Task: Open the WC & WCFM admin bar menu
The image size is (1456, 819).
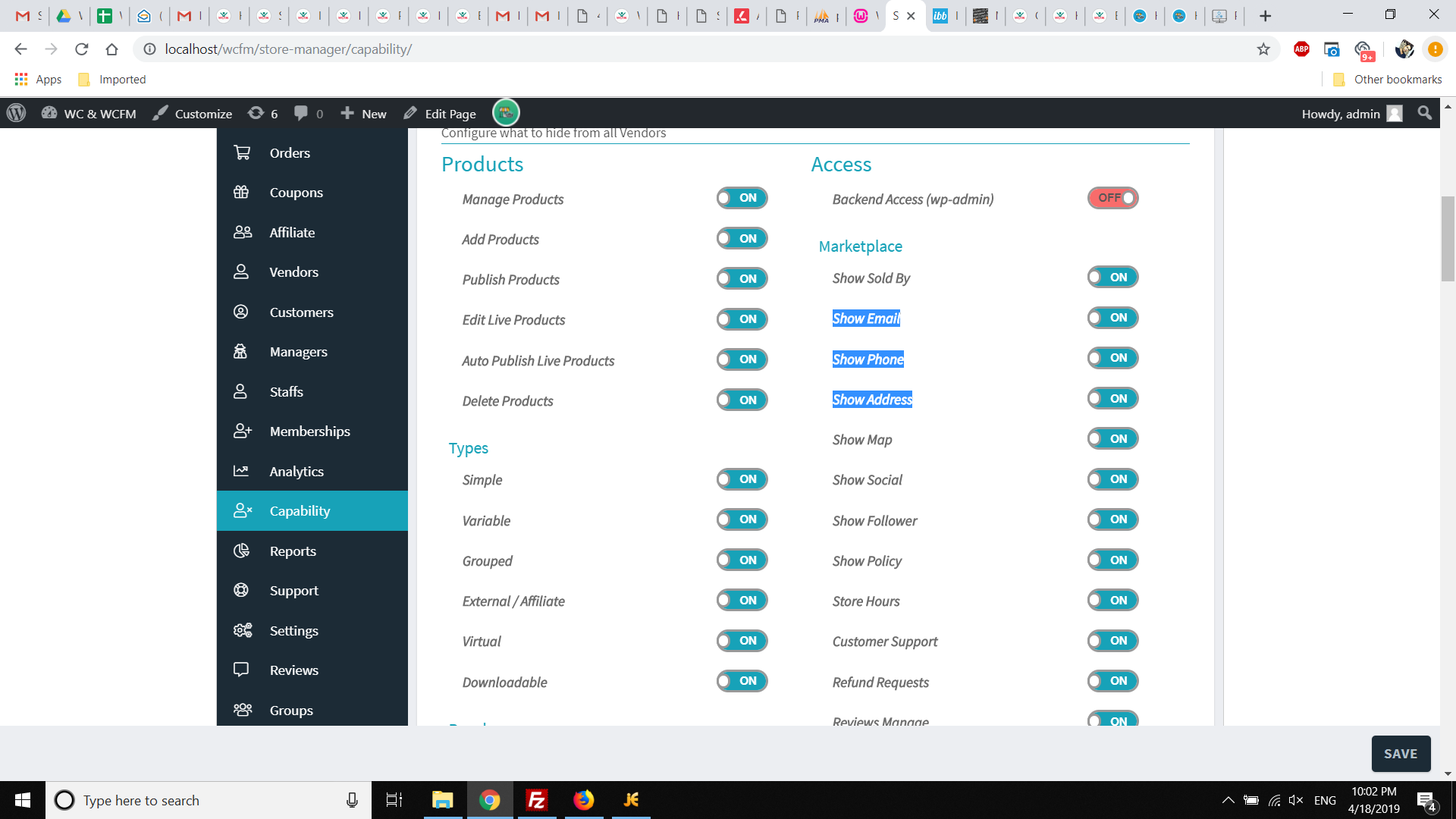Action: [x=89, y=113]
